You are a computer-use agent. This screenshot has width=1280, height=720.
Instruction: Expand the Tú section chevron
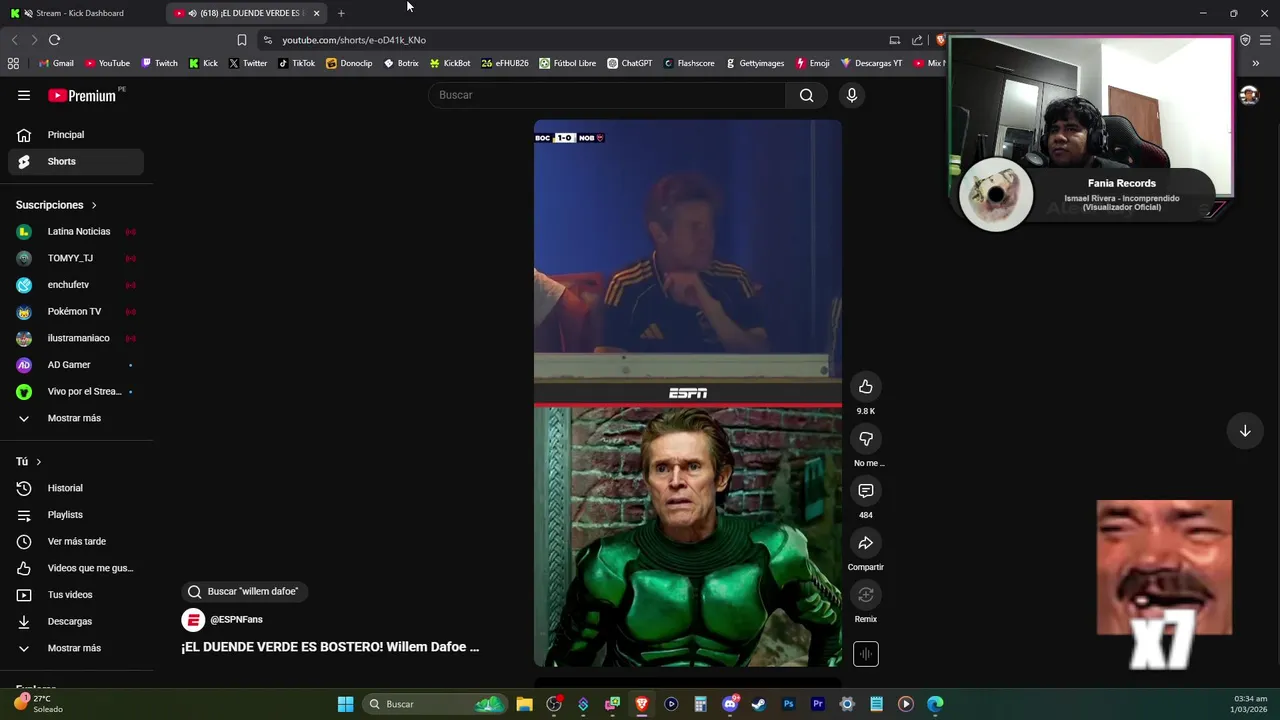pyautogui.click(x=39, y=462)
